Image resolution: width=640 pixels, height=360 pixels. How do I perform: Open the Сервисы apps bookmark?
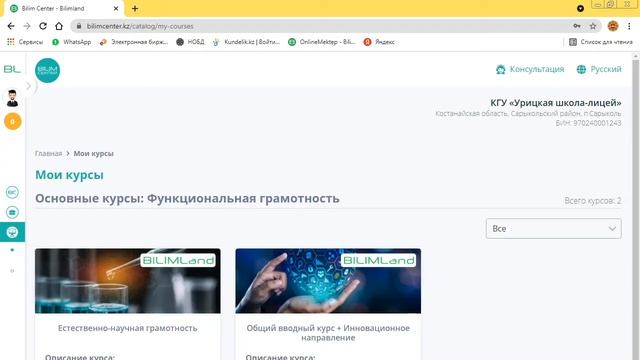point(25,42)
